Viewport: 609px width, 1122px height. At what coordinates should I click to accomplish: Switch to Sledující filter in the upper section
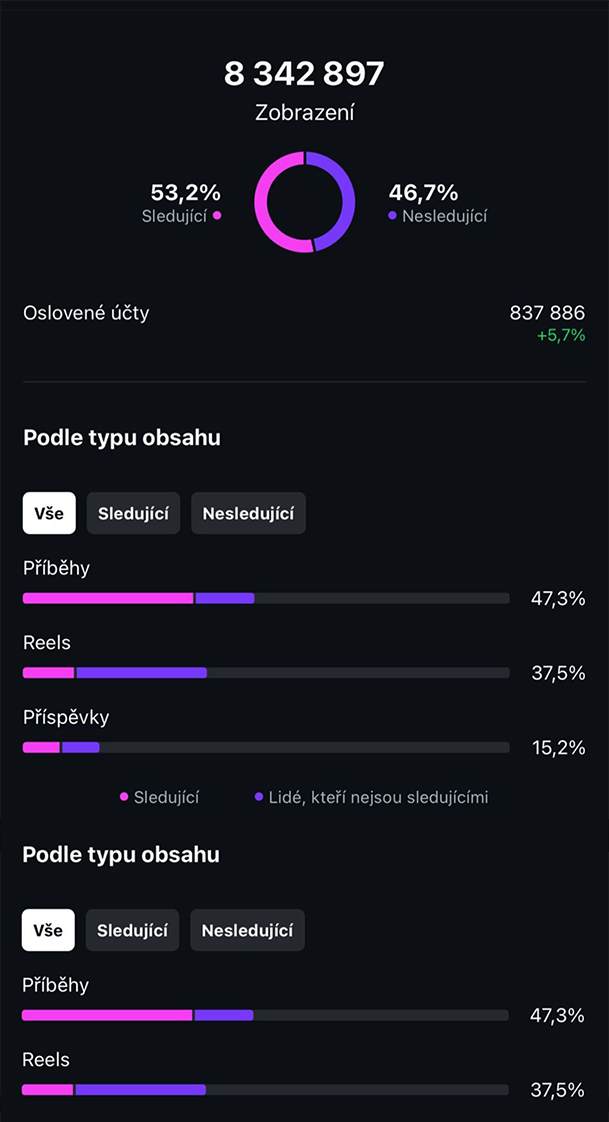133,514
